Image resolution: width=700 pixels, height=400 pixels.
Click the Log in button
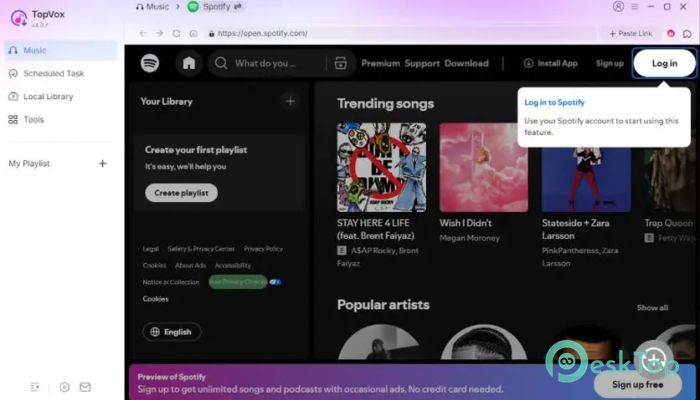664,63
